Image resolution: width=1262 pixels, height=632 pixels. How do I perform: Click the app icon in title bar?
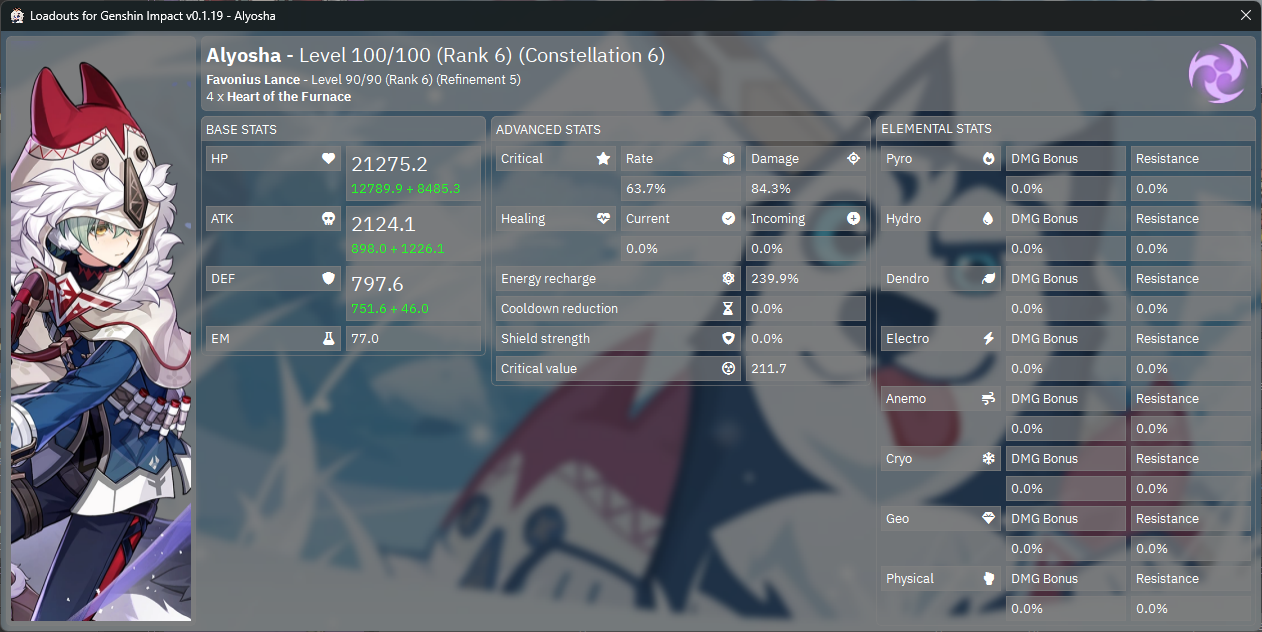[x=17, y=16]
